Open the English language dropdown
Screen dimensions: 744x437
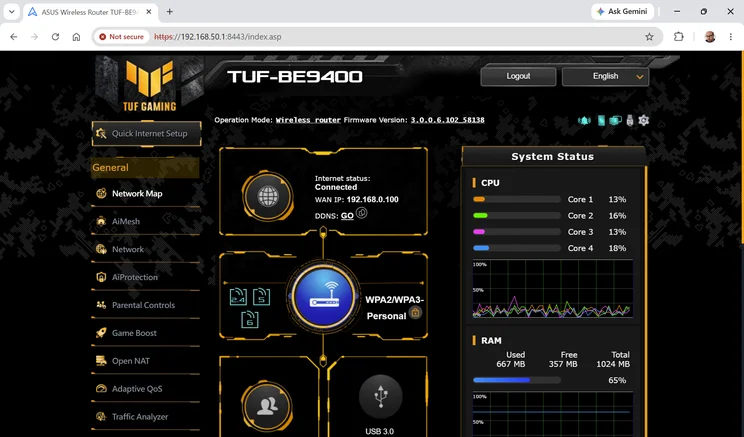(605, 76)
